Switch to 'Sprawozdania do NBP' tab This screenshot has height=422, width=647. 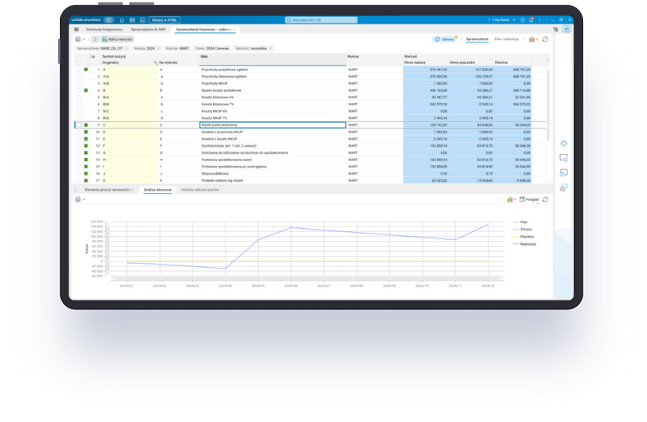(149, 30)
